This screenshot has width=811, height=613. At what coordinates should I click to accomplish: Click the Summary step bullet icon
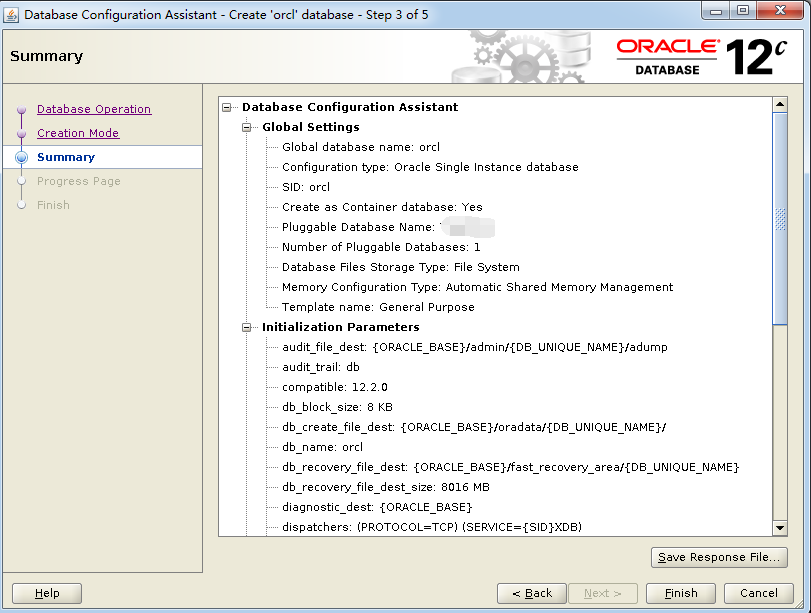21,157
